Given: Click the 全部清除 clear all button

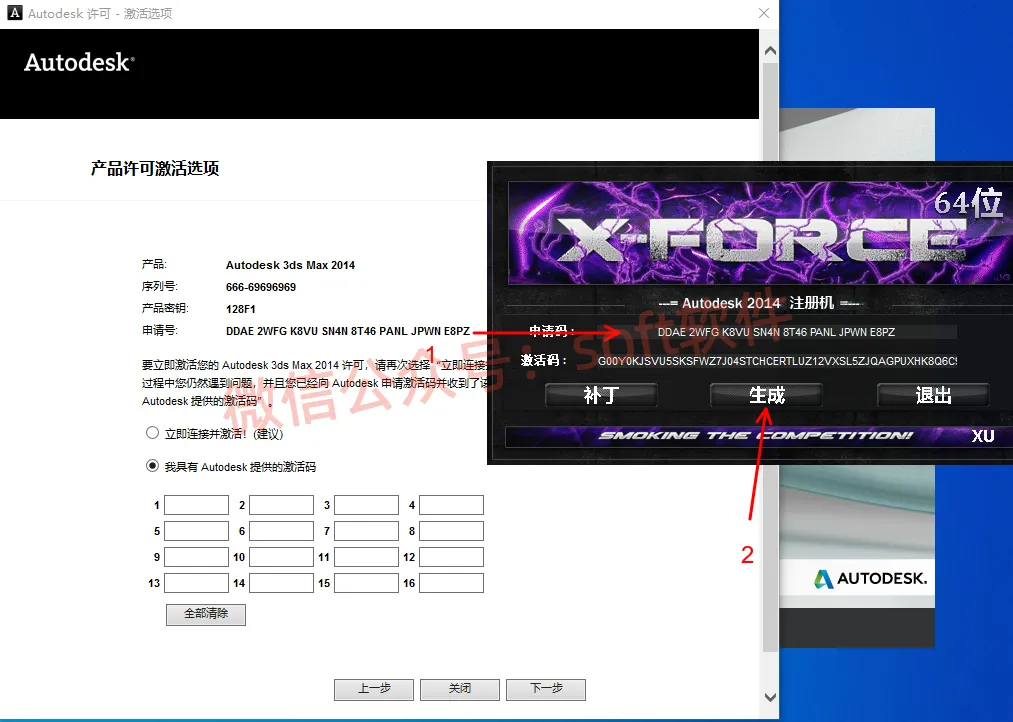Looking at the screenshot, I should [206, 614].
